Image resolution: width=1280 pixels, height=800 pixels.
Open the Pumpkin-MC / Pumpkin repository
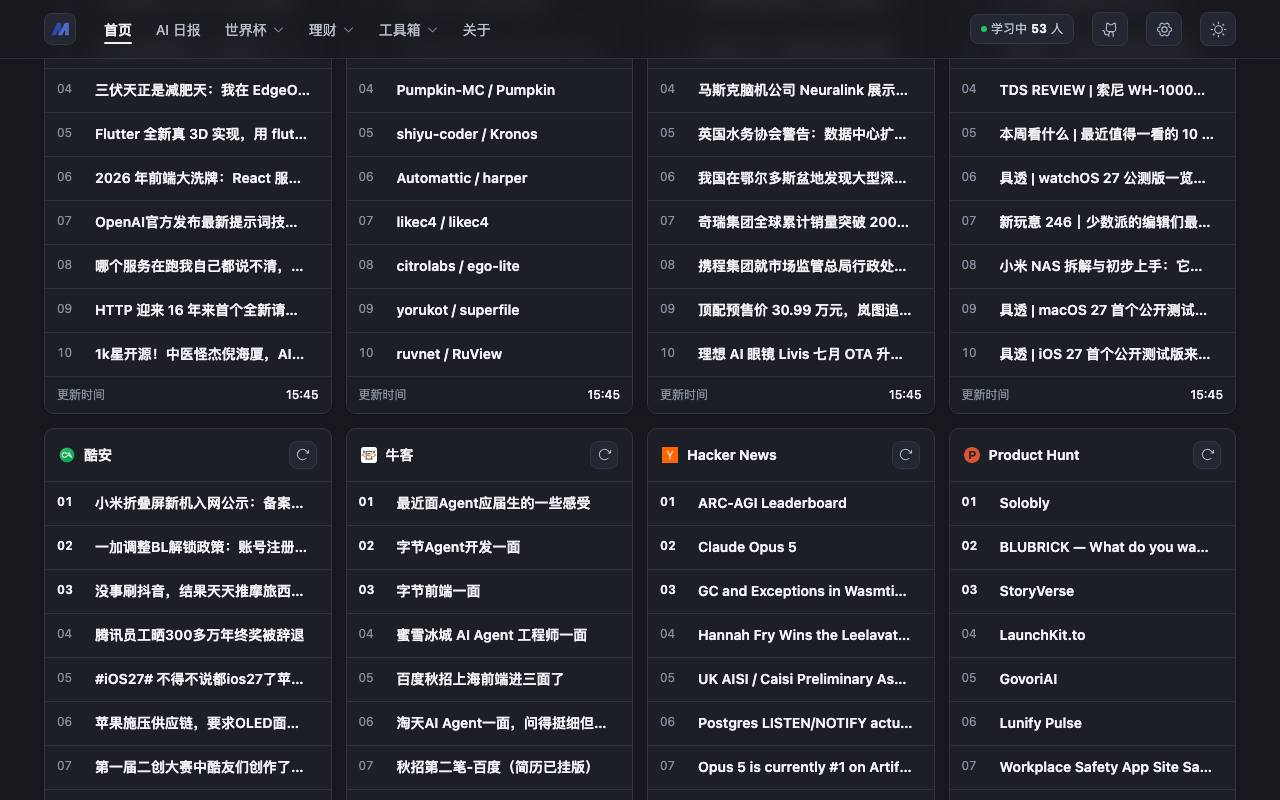(x=489, y=90)
